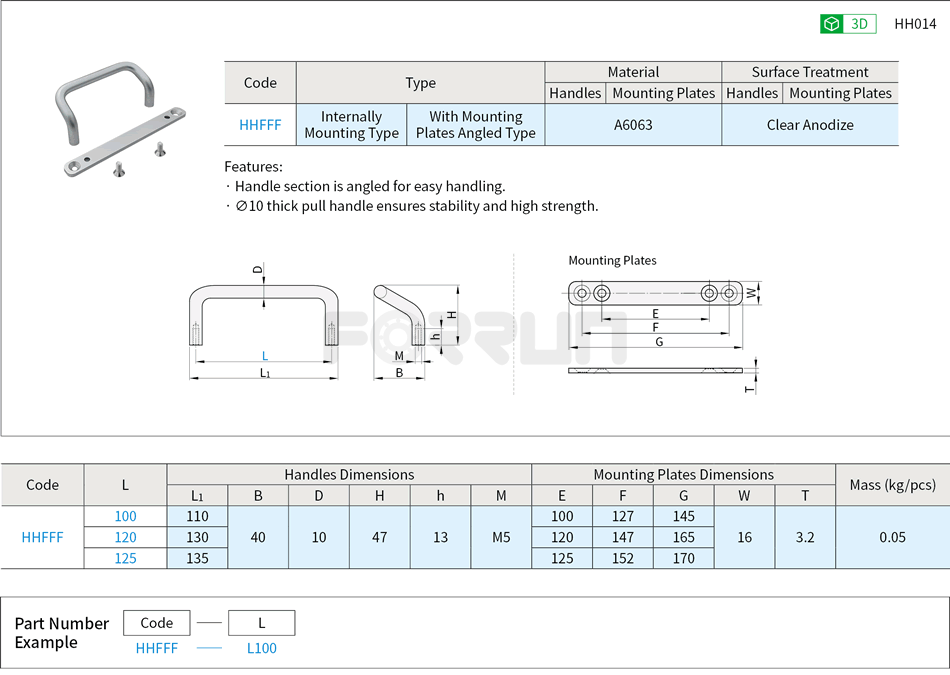Expand the Handles Dimensions column group
The width and height of the screenshot is (950, 675).
(x=348, y=474)
